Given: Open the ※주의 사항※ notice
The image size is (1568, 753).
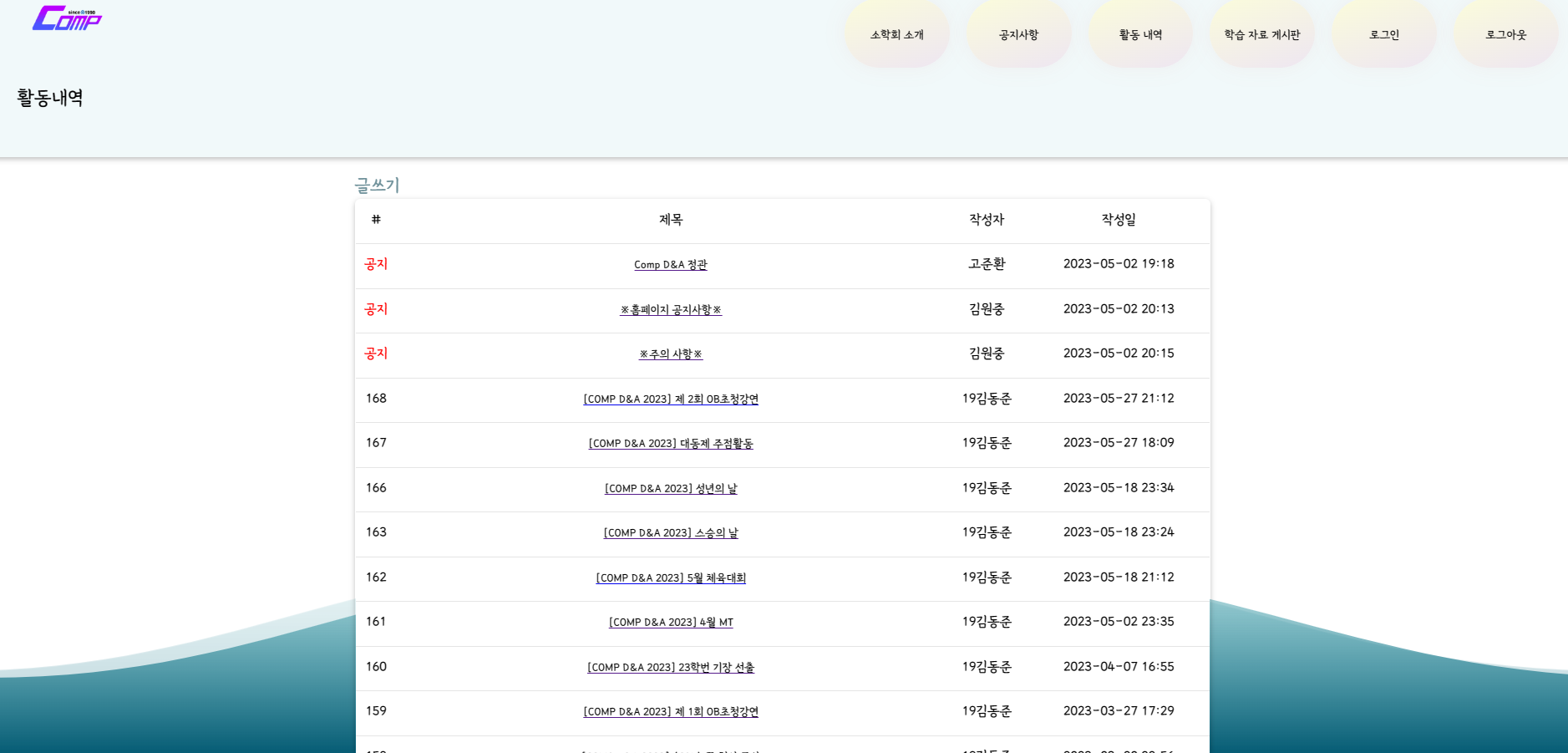Looking at the screenshot, I should 670,354.
